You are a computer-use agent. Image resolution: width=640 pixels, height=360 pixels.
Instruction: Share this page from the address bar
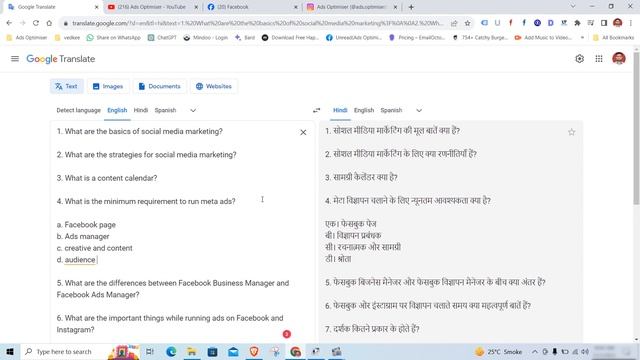coord(454,23)
